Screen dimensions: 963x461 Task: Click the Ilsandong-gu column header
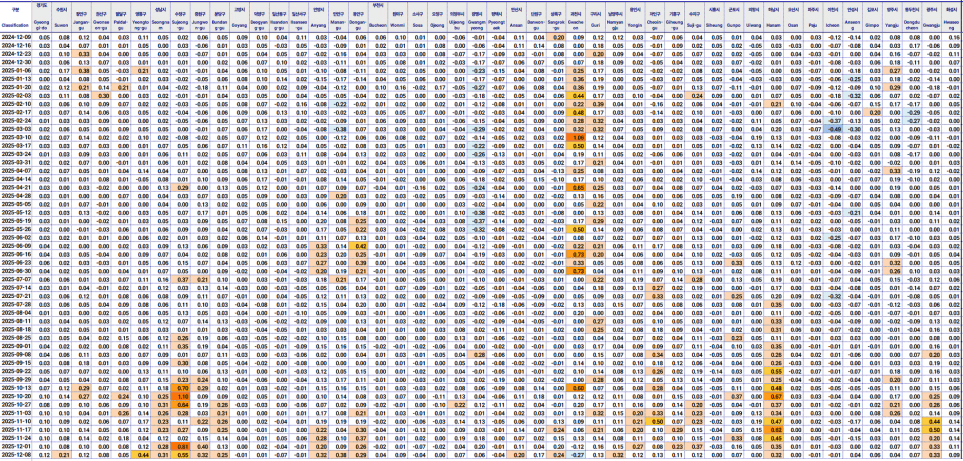(x=281, y=18)
